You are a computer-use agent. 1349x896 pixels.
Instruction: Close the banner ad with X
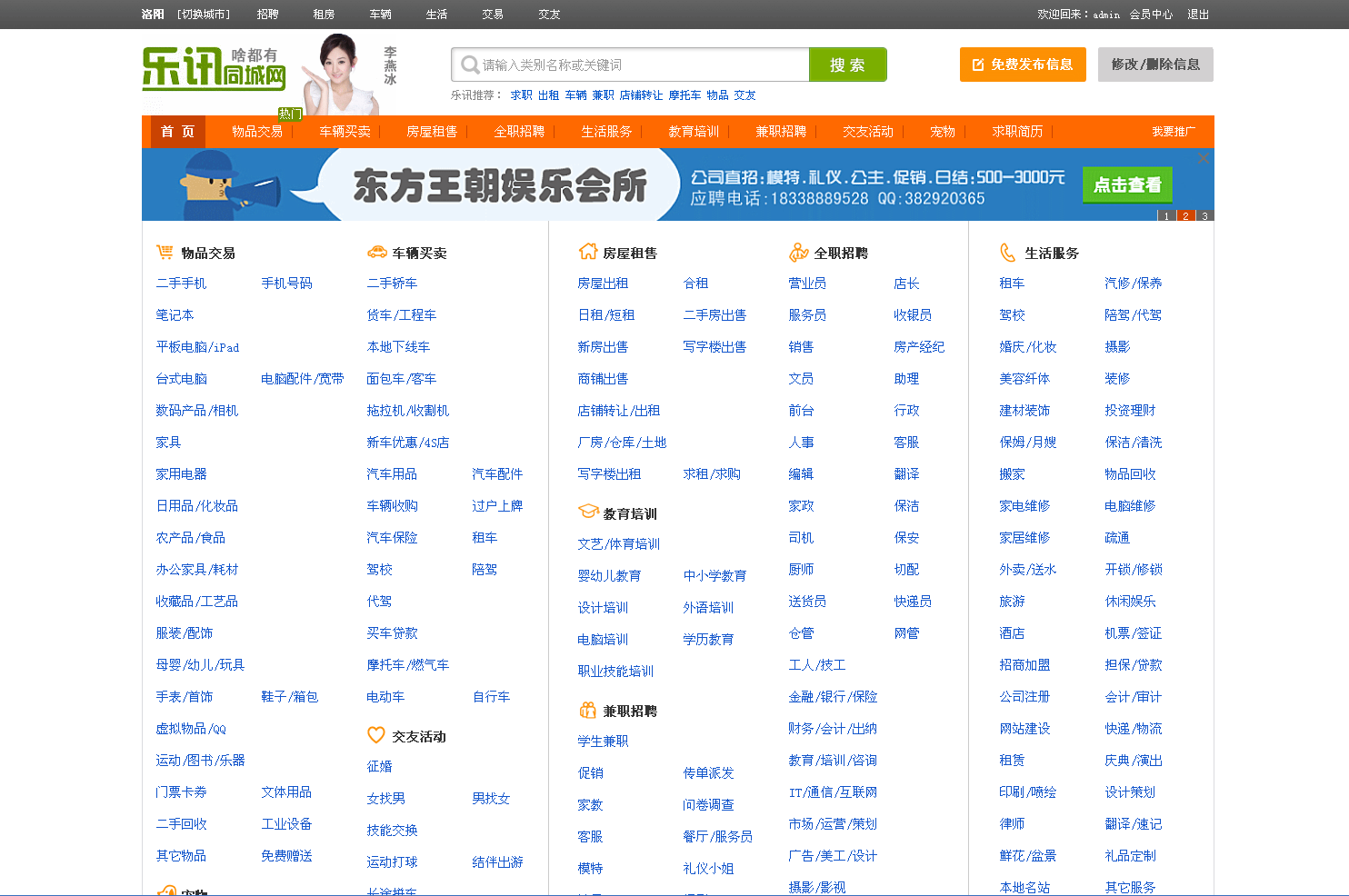[1203, 158]
